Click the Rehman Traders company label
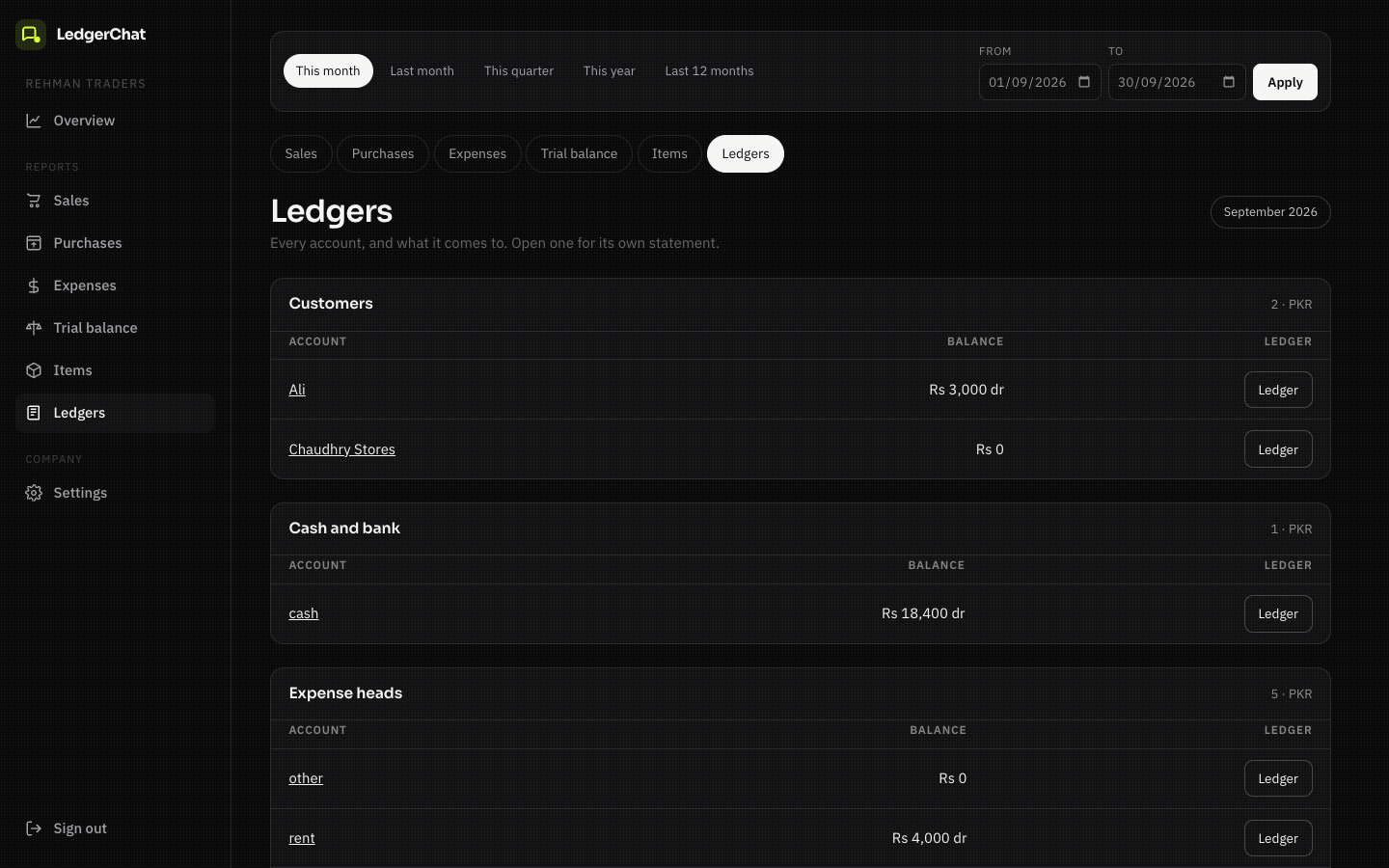The height and width of the screenshot is (868, 1389). [x=86, y=84]
